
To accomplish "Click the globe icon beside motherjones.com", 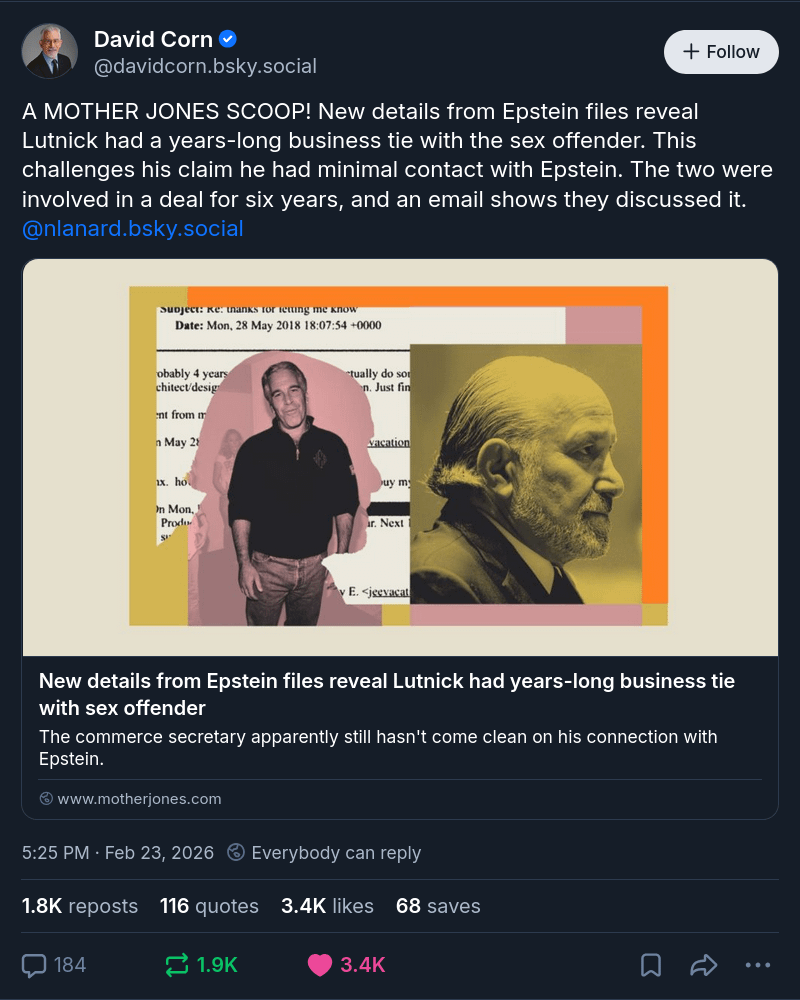I will point(46,799).
